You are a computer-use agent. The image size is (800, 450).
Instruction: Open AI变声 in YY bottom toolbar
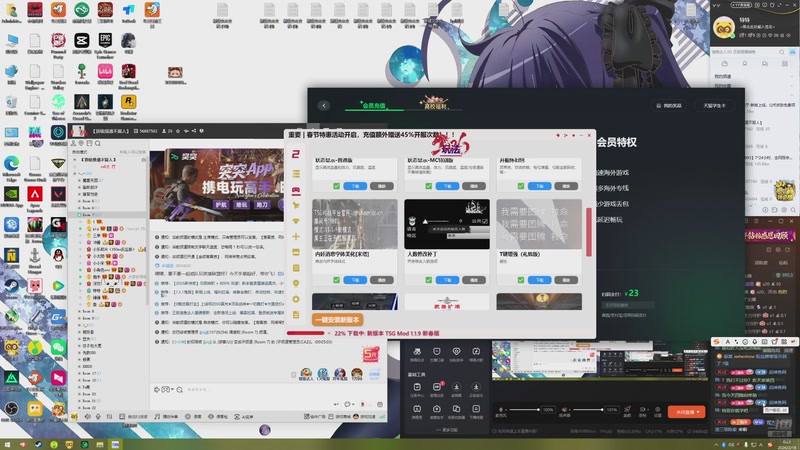click(244, 417)
